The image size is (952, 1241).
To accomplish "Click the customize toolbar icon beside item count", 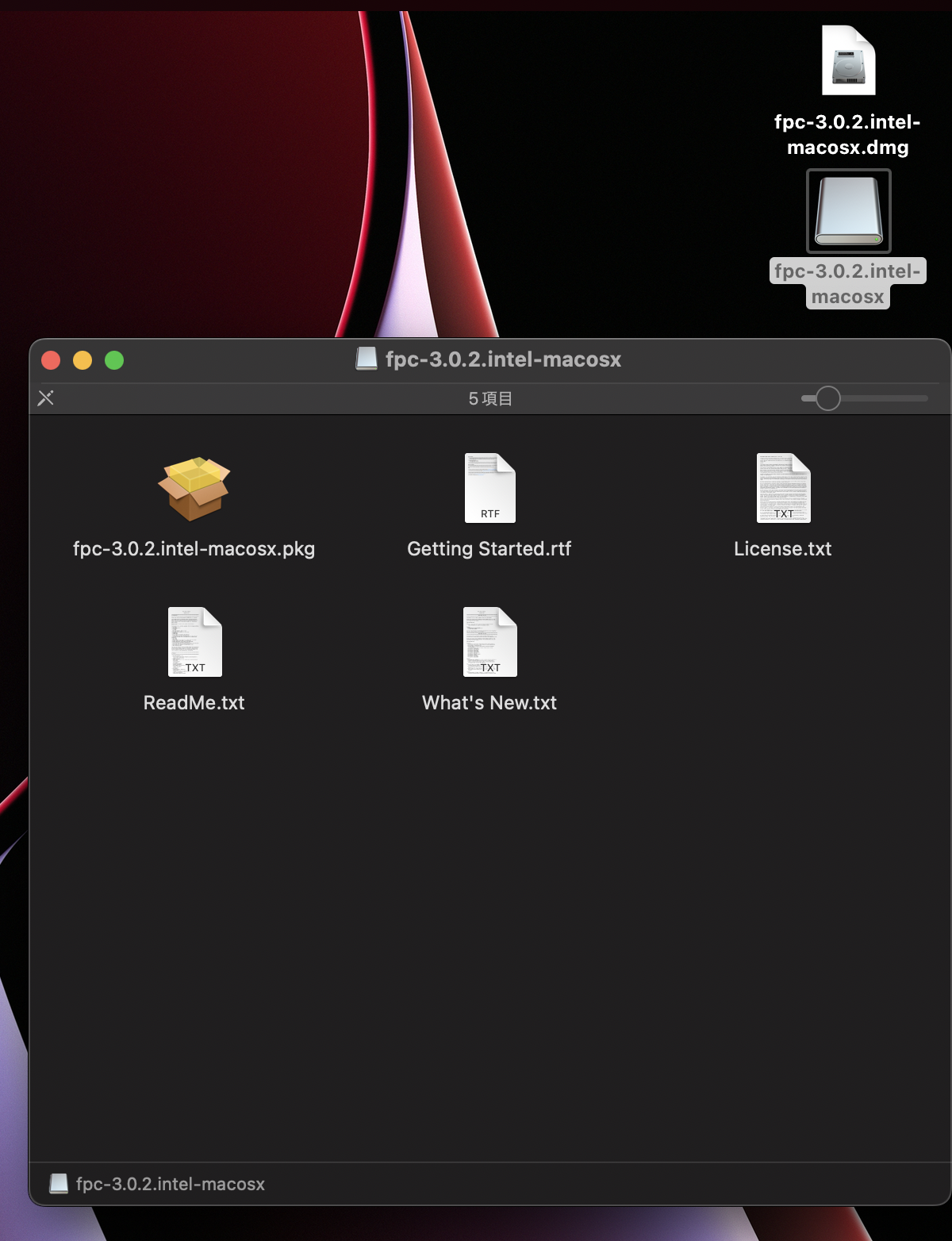I will pos(46,398).
